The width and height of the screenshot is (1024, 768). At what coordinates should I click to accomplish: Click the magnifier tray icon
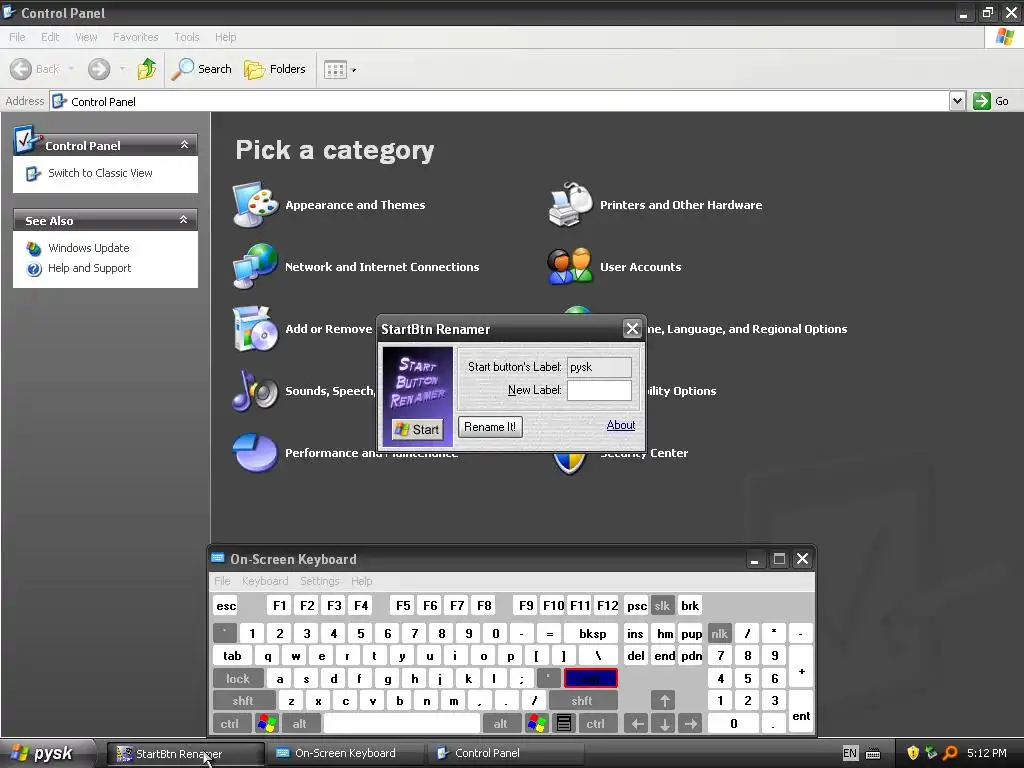pyautogui.click(x=950, y=753)
